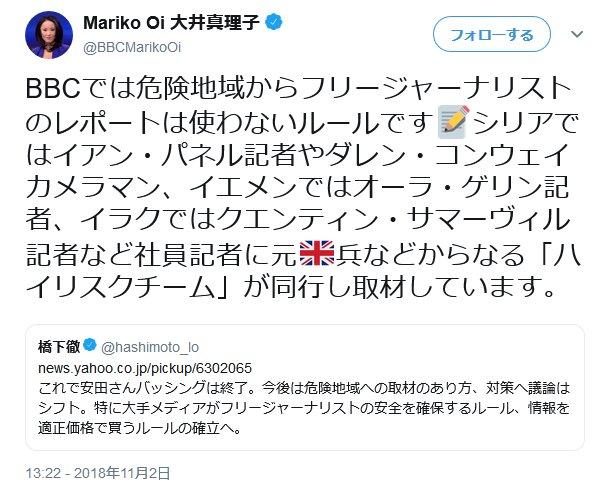Screen dimensions: 594x486
Task: Open the quoted tweet author 橋下徹
Action: tap(59, 347)
